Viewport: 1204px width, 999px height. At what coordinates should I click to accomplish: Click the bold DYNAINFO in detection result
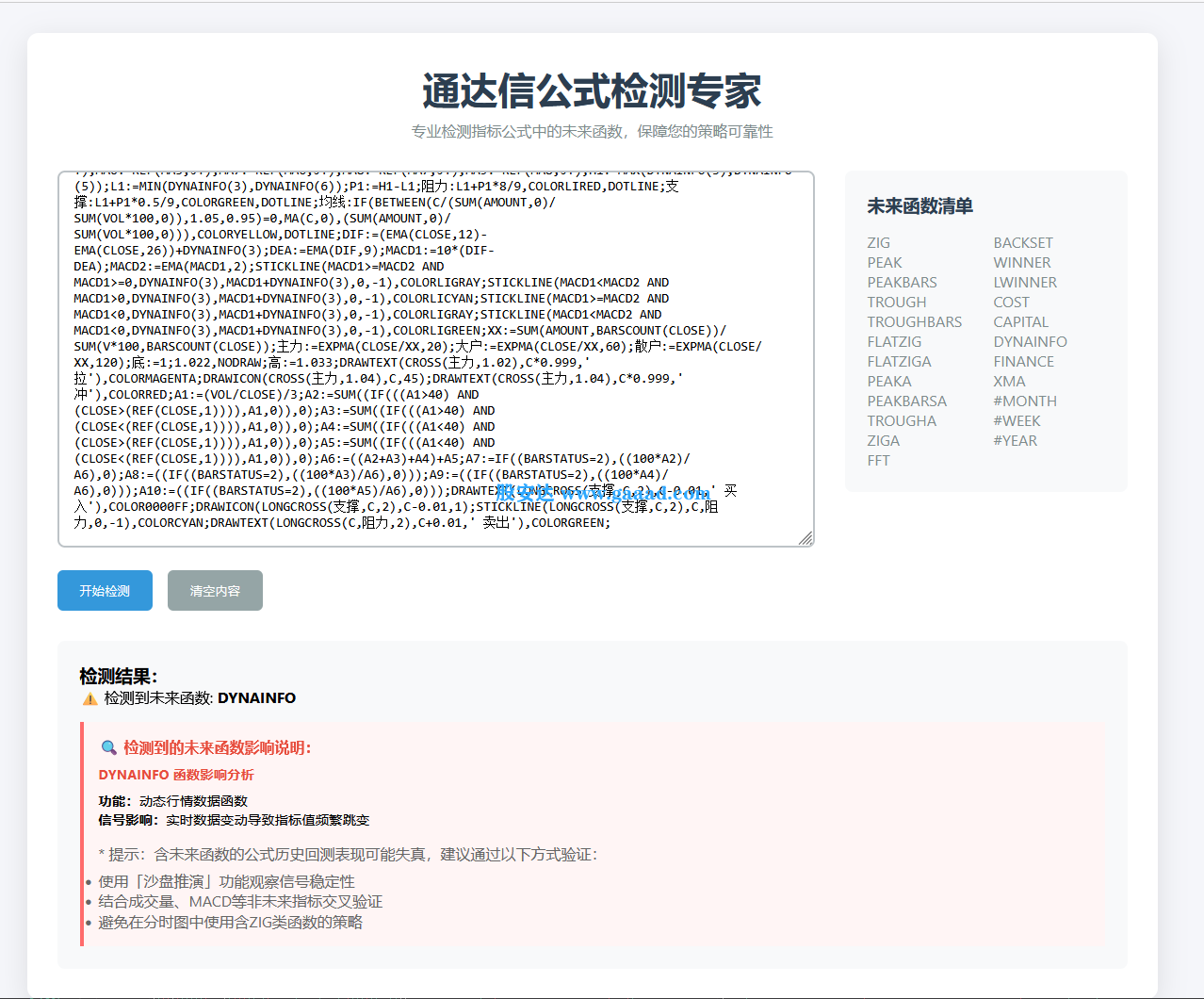[257, 698]
